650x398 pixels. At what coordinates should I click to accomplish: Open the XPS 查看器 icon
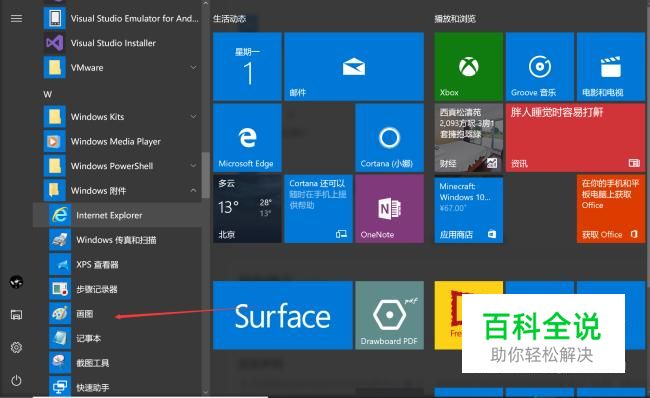click(60, 265)
